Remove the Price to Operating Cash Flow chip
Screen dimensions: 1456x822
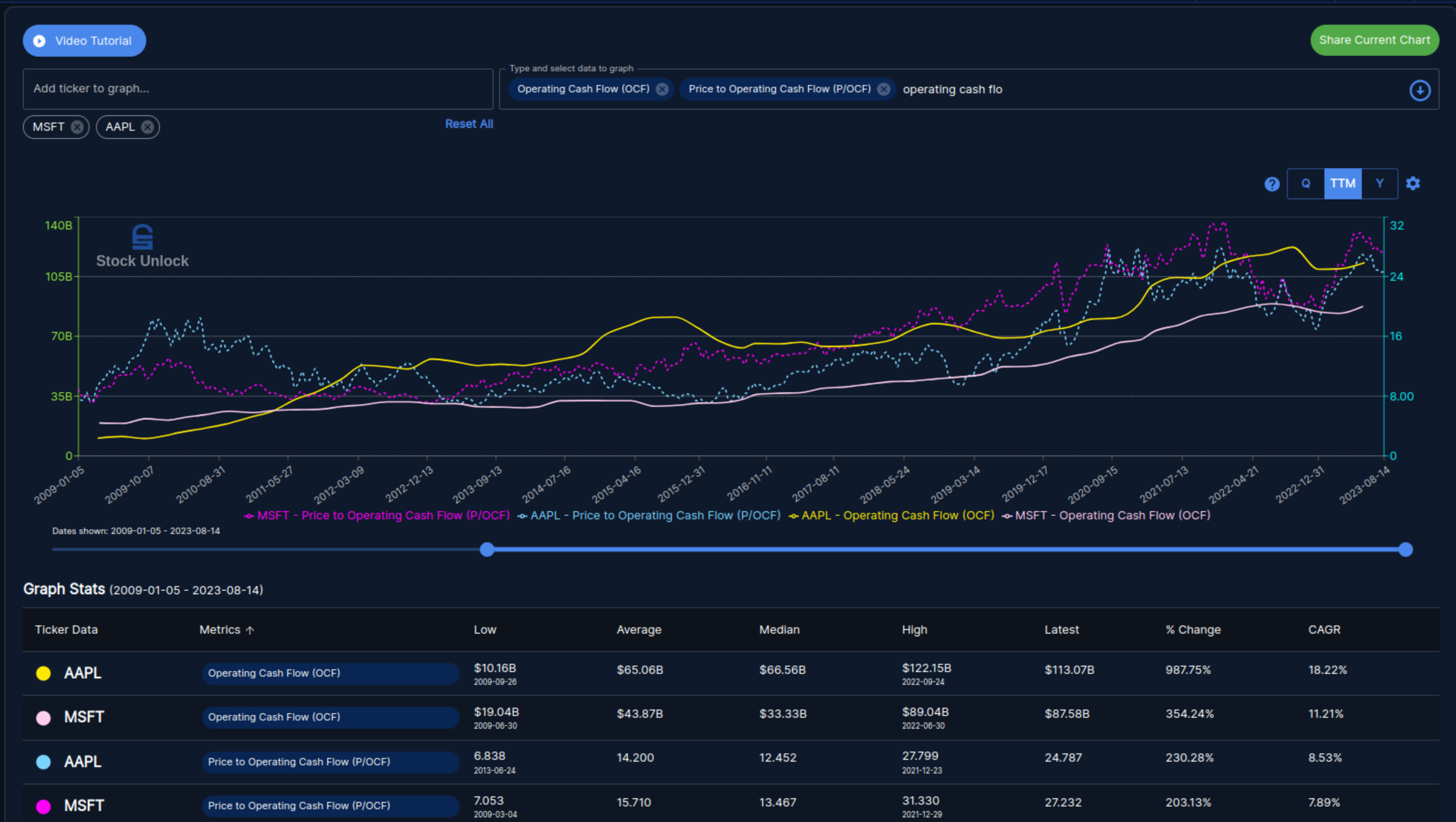pyautogui.click(x=883, y=89)
